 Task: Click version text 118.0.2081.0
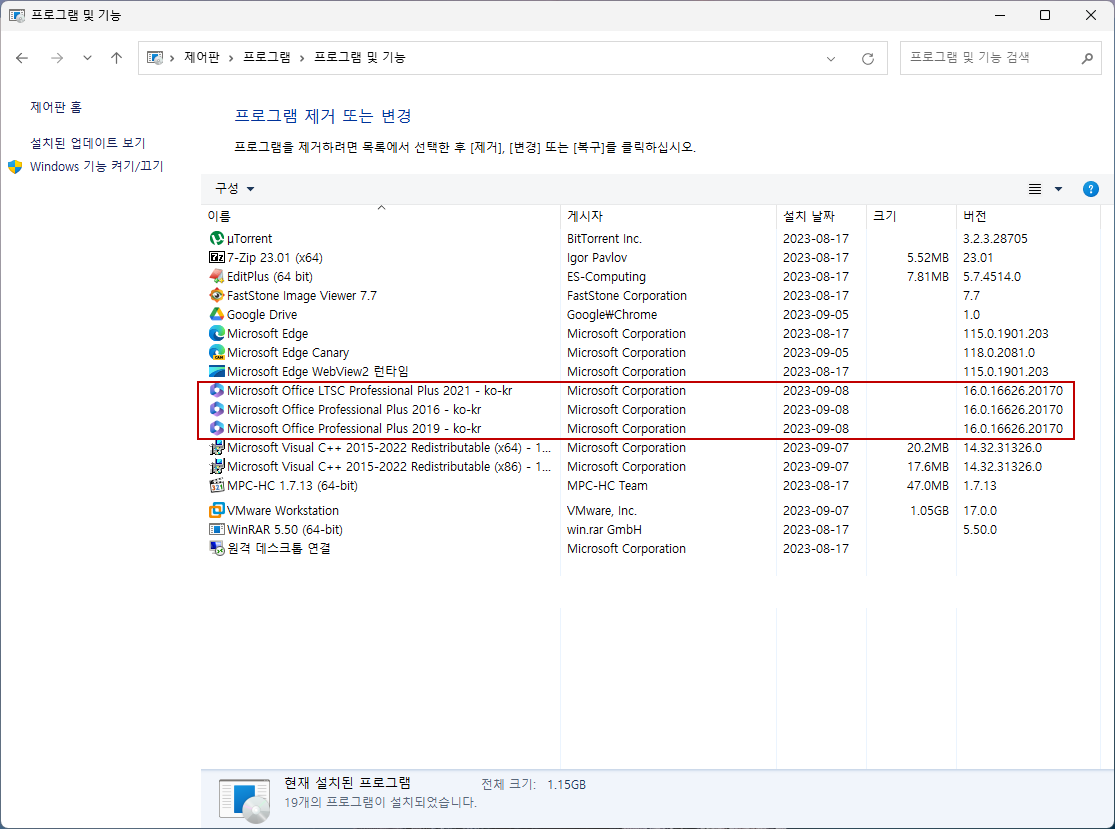click(x=998, y=352)
